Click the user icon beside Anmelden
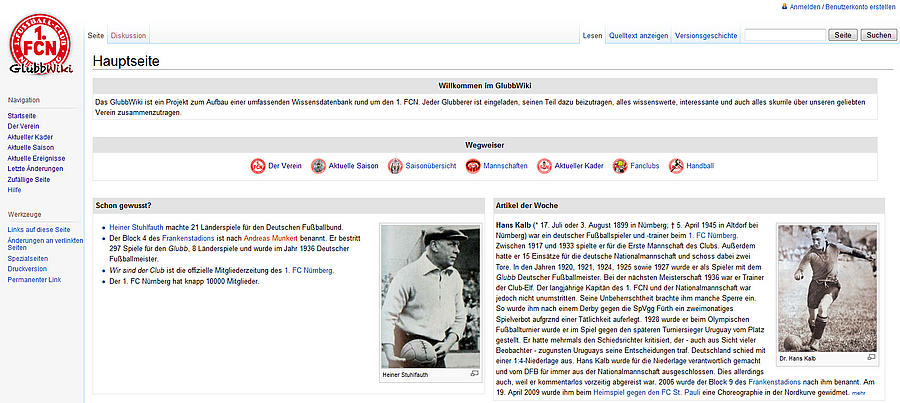This screenshot has height=403, width=900. [x=785, y=6]
